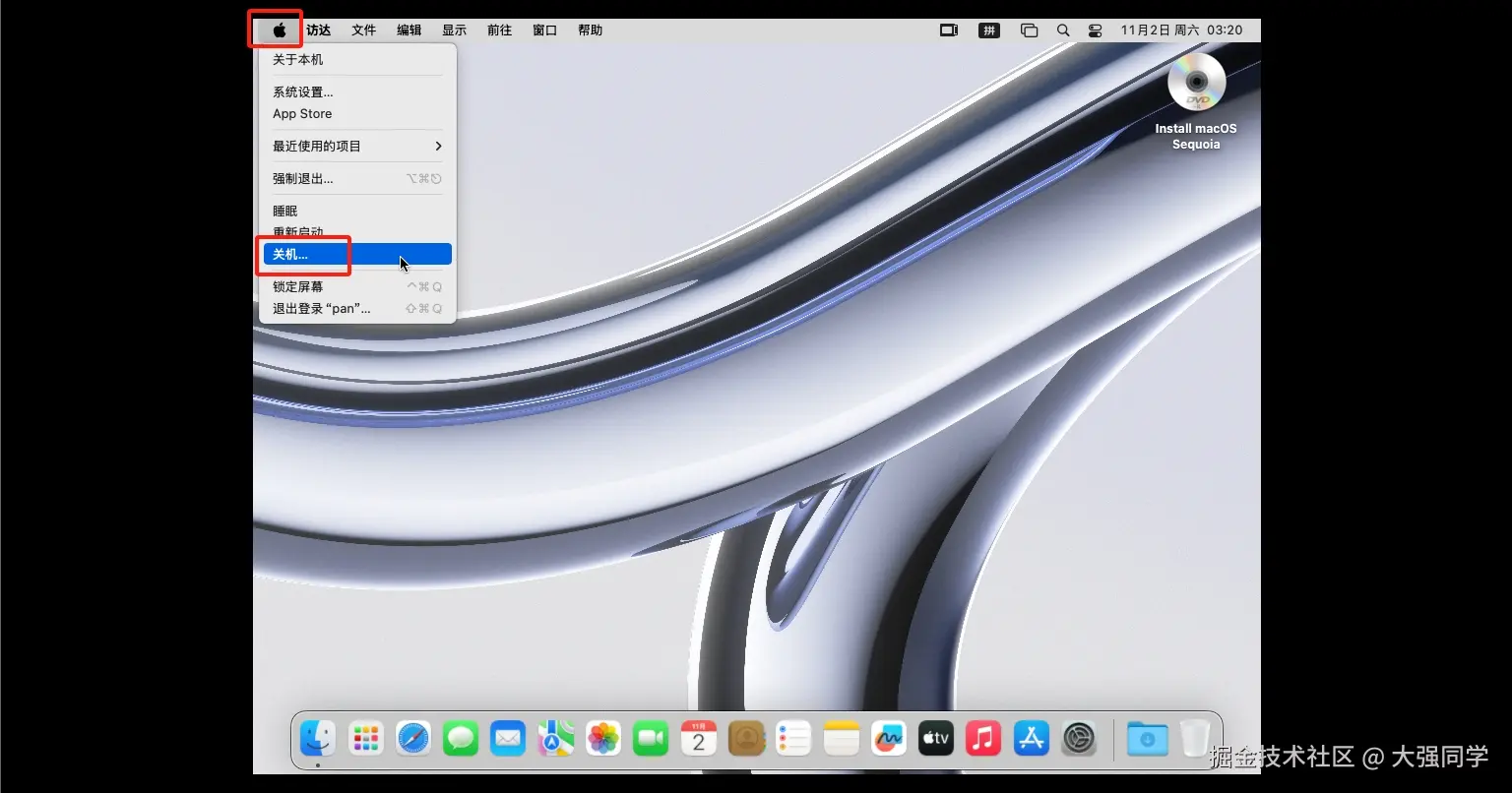
Task: Click 锁定屏幕 in the menu
Action: [298, 287]
